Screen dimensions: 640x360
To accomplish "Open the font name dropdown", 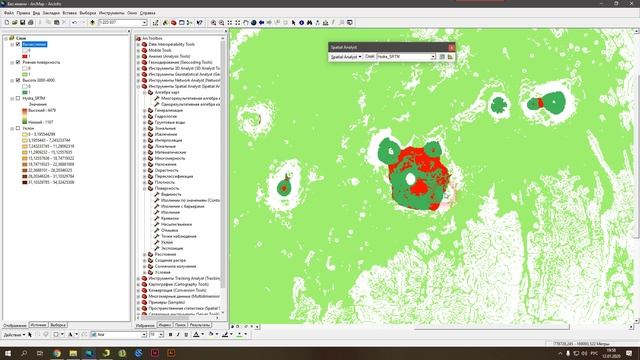I will 144,335.
